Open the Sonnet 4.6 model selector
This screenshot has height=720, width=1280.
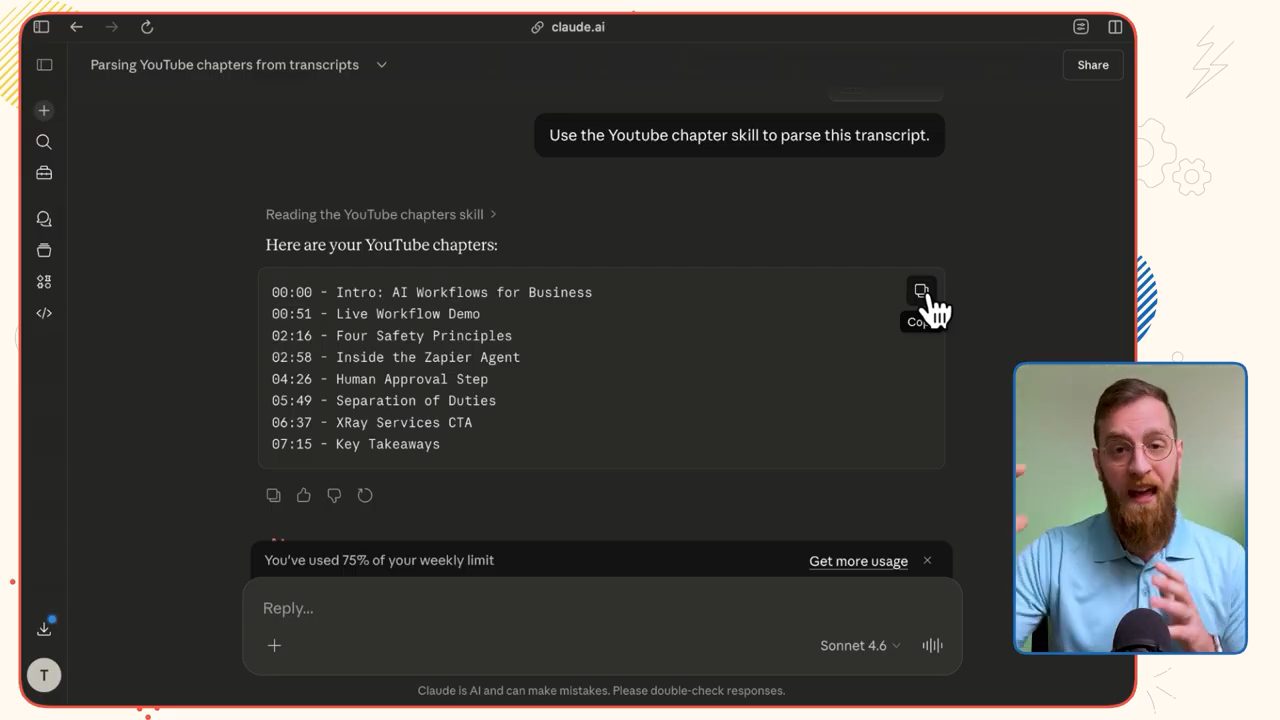pyautogui.click(x=860, y=646)
